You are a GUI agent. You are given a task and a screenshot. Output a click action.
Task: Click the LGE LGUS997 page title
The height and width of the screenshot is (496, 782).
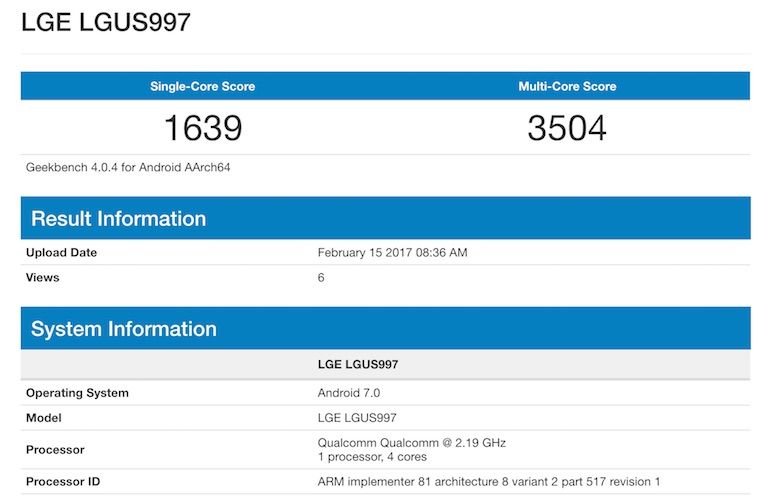point(106,22)
